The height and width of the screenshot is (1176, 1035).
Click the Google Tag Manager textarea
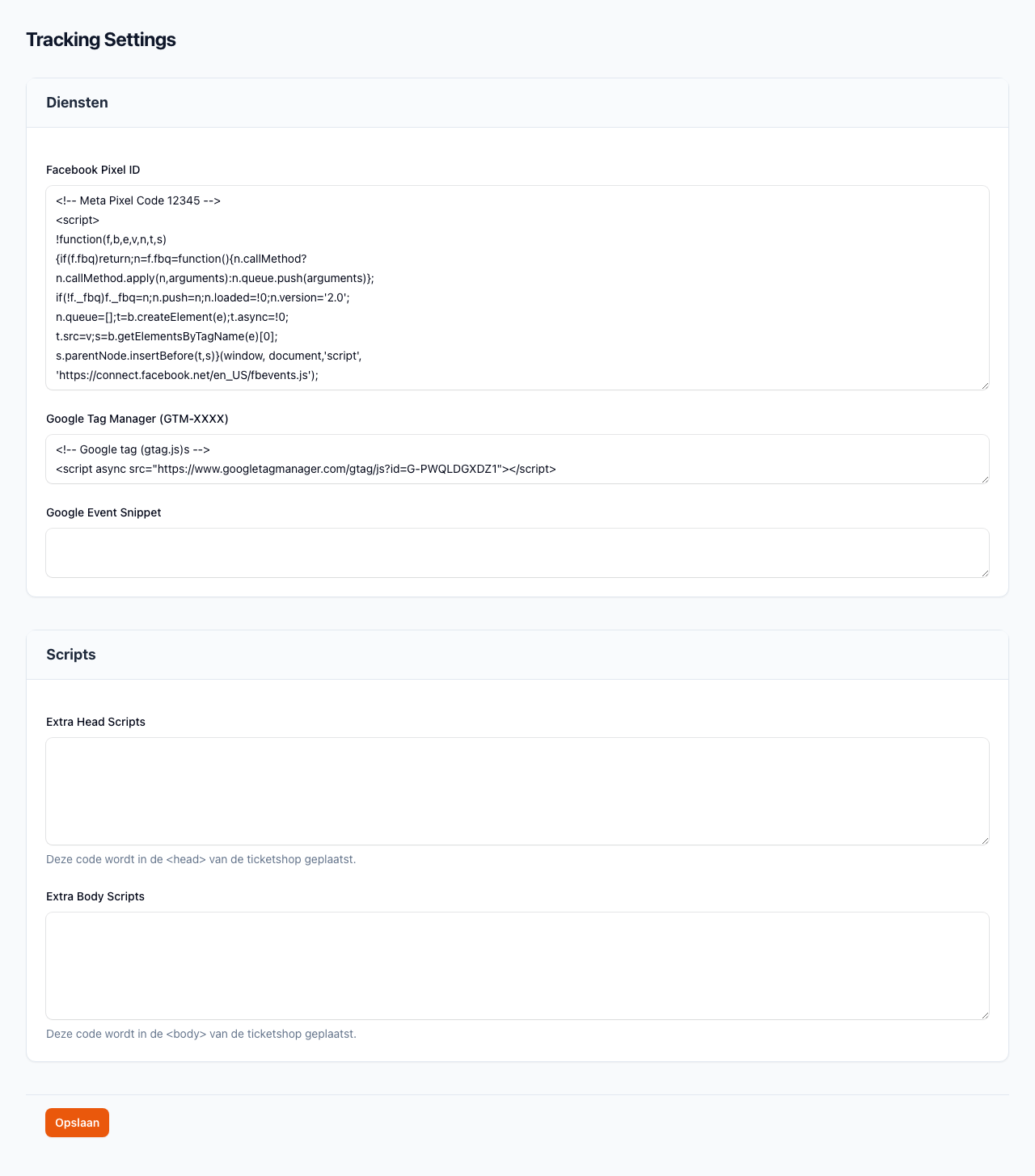(x=517, y=459)
